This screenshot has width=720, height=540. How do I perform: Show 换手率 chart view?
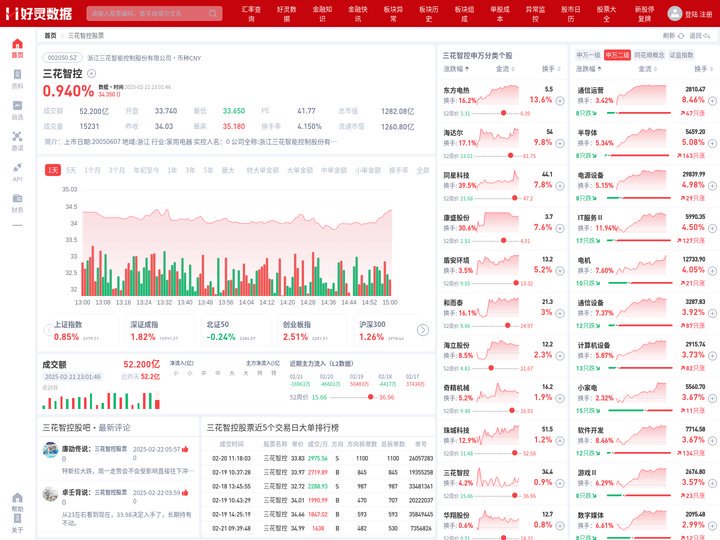tap(399, 170)
